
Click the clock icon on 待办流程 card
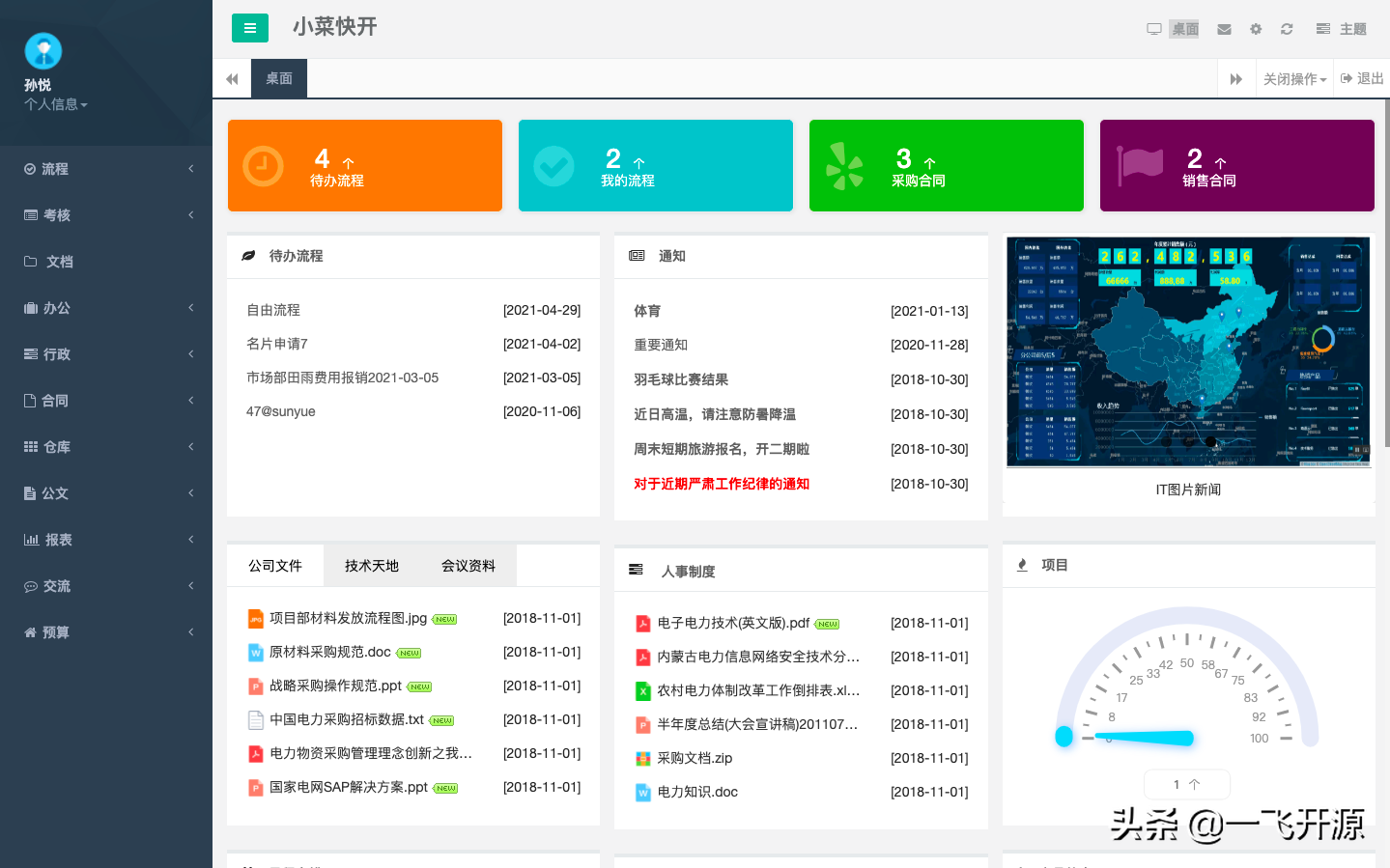pyautogui.click(x=263, y=166)
